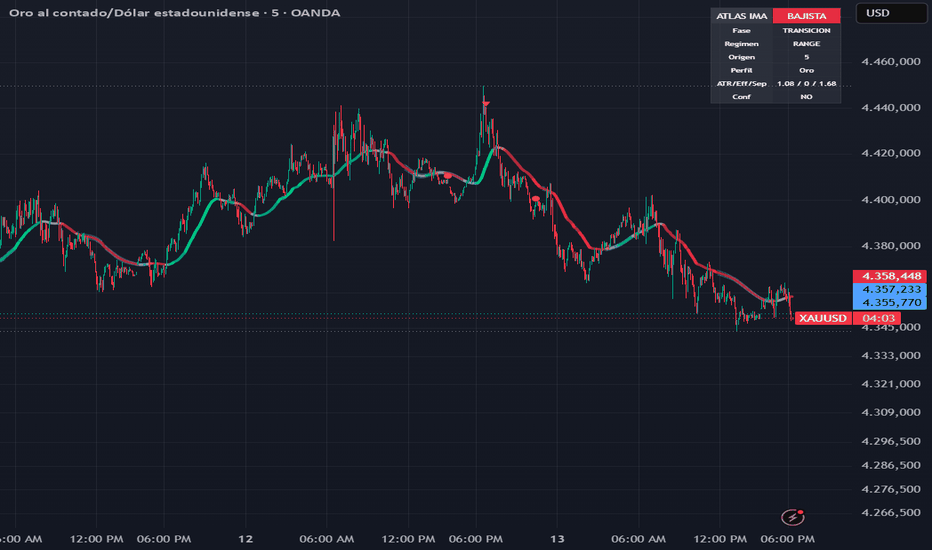Click the red 4.358,448 price label
The height and width of the screenshot is (550, 932).
click(x=890, y=276)
